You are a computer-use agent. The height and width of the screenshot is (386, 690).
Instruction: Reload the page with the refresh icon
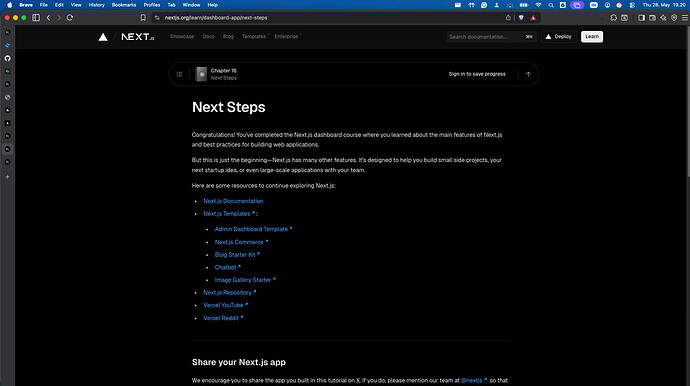point(70,18)
